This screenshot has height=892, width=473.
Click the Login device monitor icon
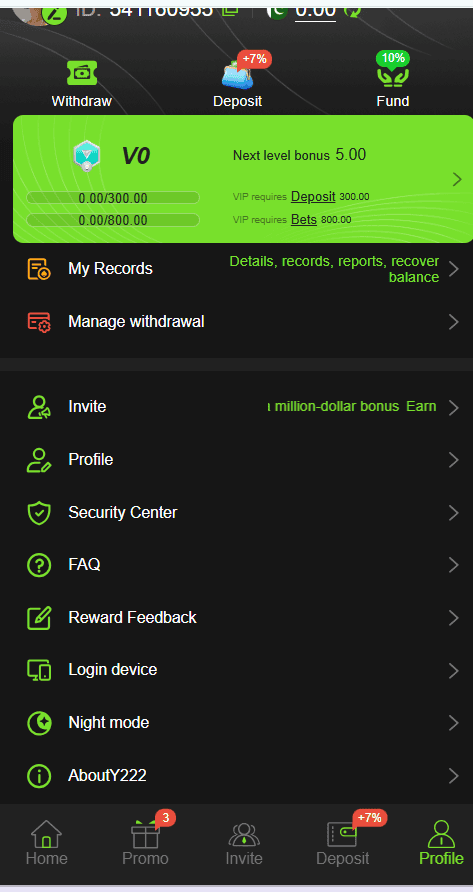pyautogui.click(x=39, y=670)
